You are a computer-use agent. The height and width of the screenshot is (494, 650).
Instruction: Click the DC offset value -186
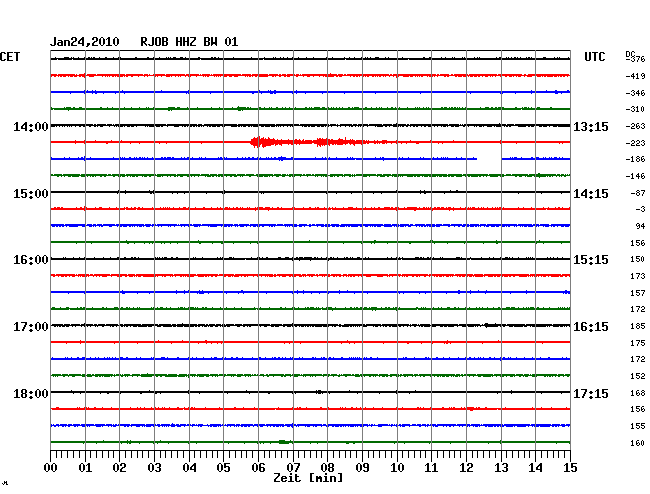(635, 160)
